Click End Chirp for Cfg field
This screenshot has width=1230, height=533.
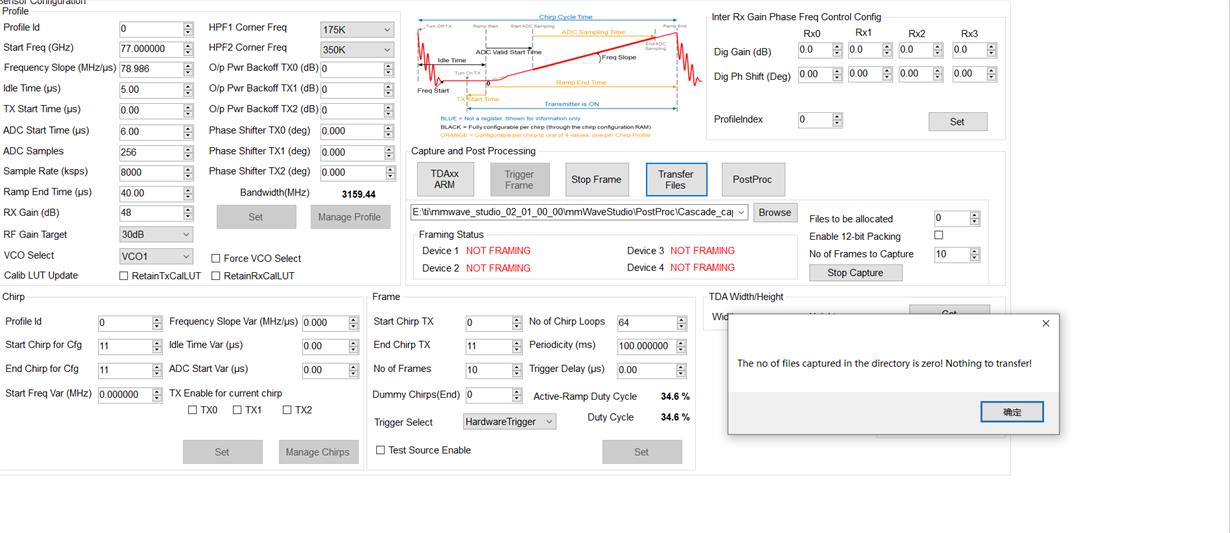point(124,370)
